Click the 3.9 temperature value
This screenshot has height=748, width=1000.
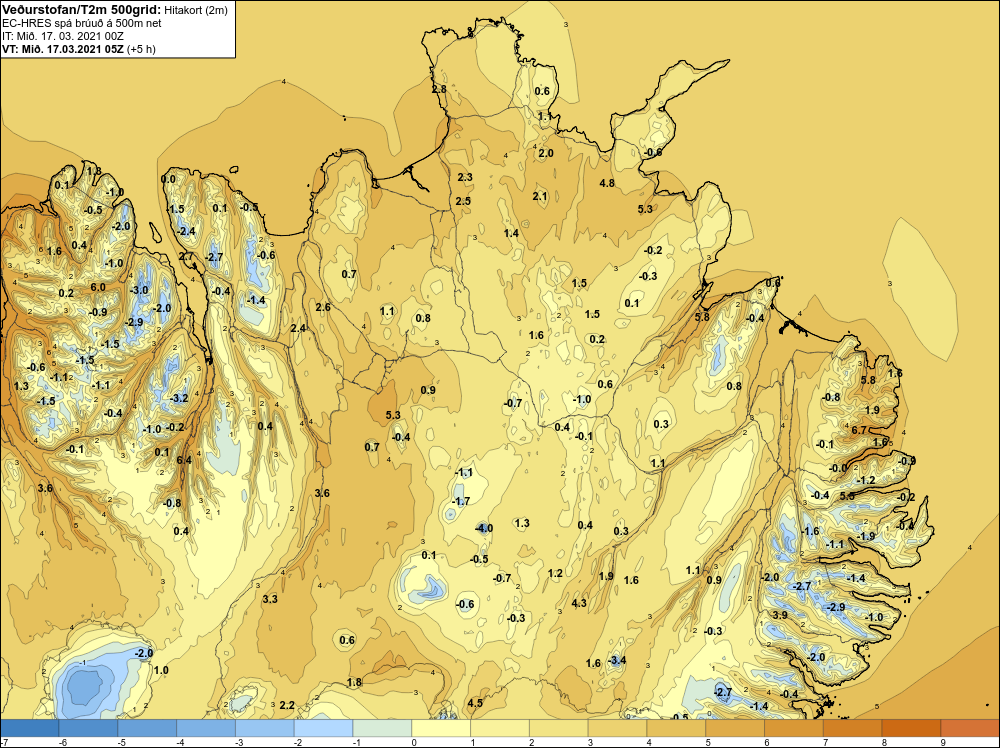click(x=780, y=615)
